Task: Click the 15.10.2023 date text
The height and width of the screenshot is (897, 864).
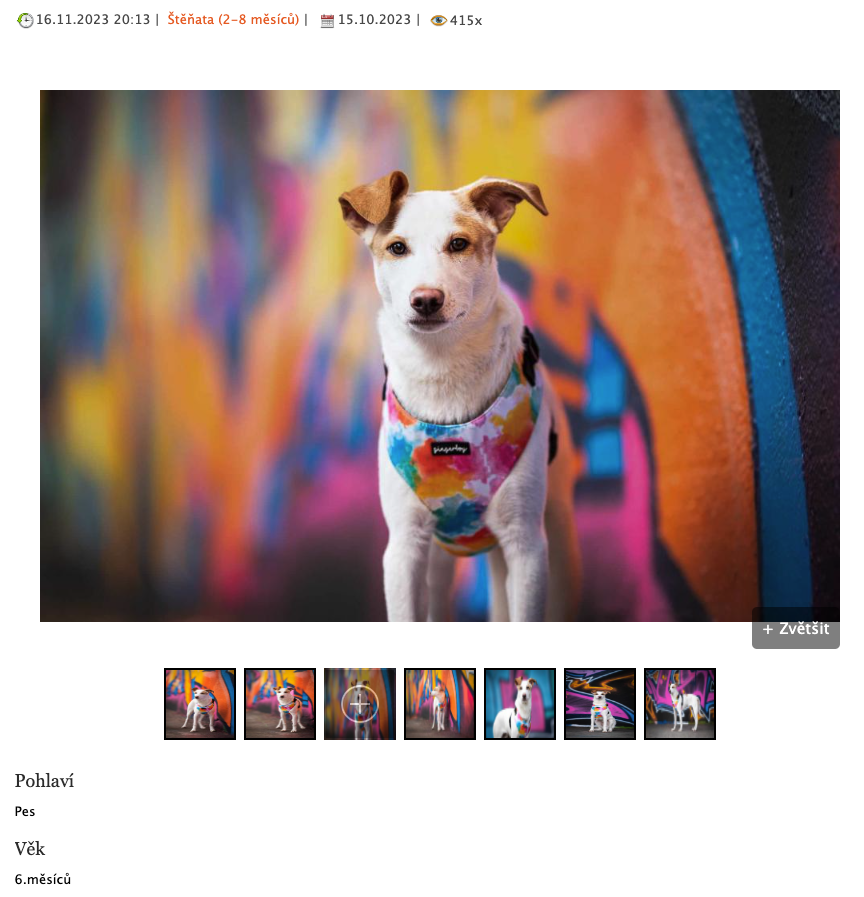Action: coord(374,19)
